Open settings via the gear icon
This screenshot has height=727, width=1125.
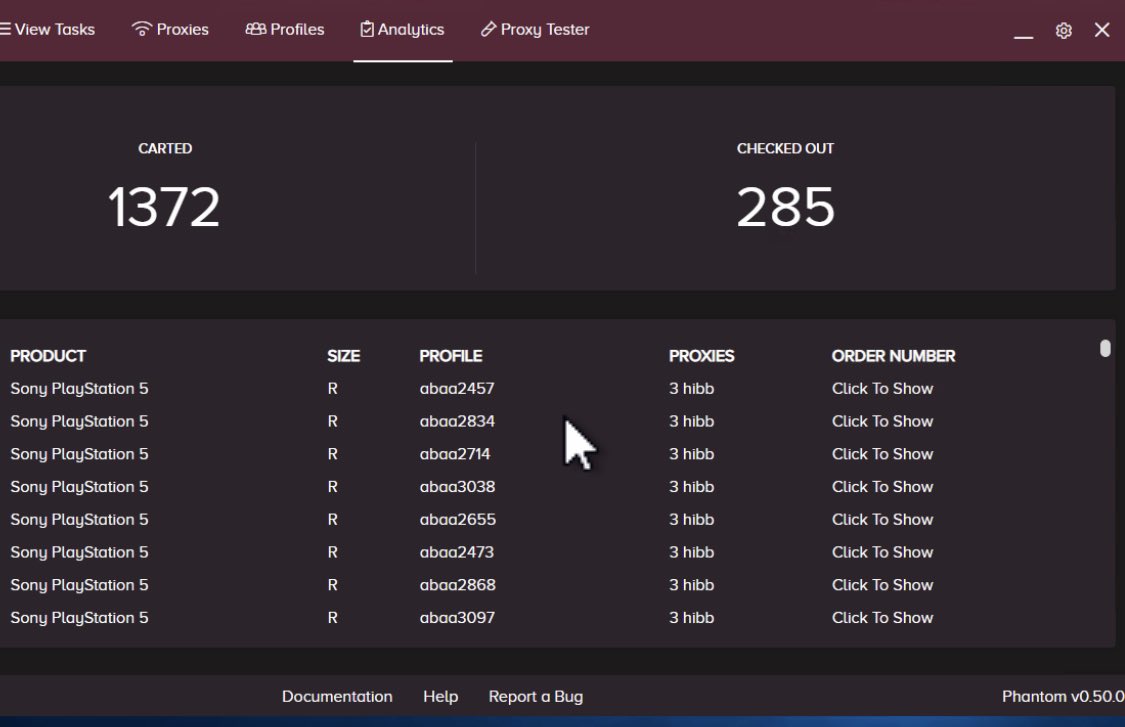[x=1063, y=30]
